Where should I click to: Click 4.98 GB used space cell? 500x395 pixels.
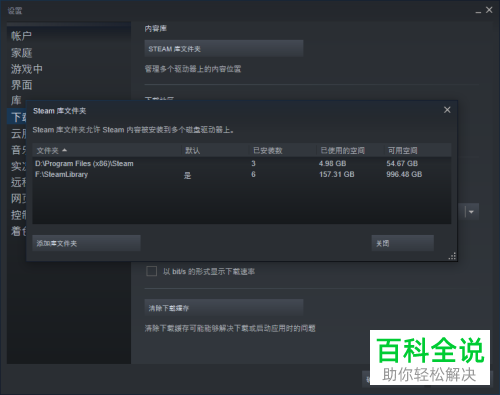(x=332, y=163)
